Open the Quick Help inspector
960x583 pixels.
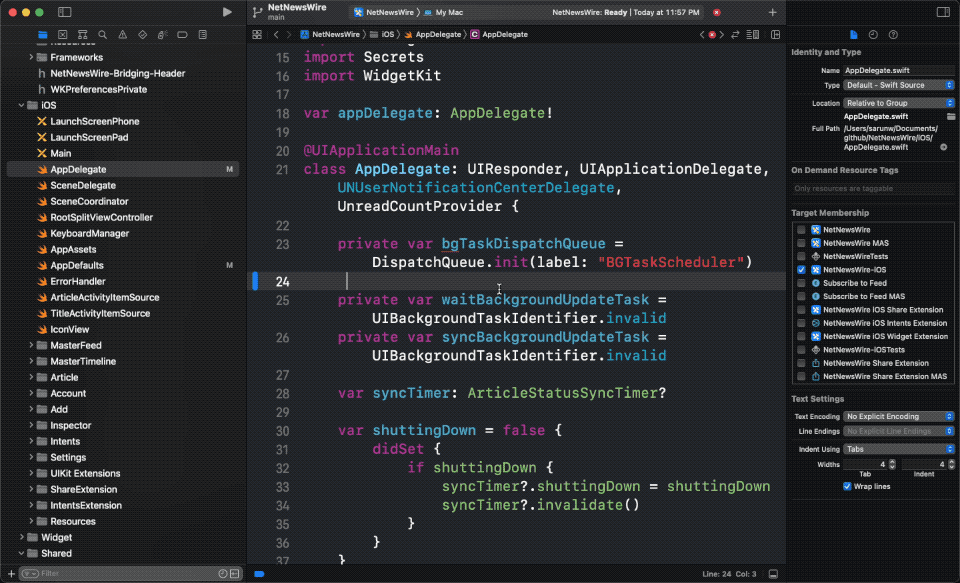coord(892,34)
